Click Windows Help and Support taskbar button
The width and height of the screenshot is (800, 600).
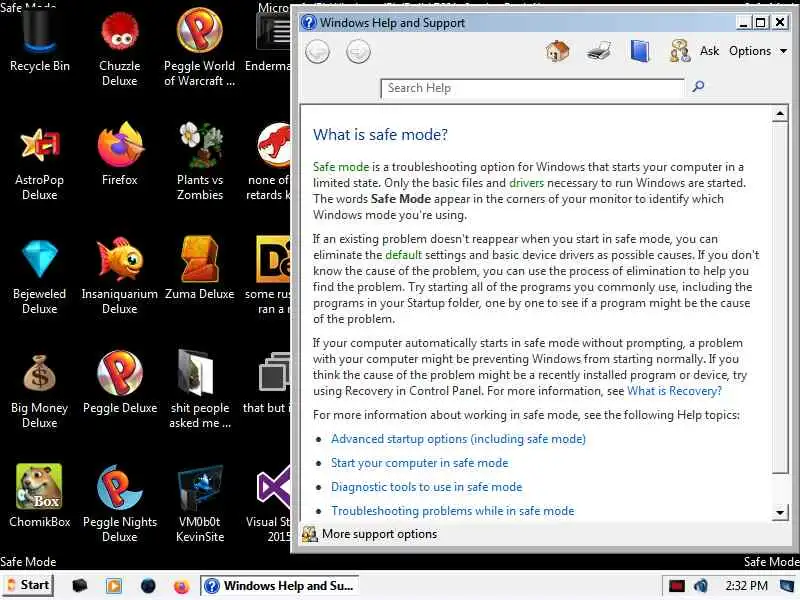tap(279, 586)
